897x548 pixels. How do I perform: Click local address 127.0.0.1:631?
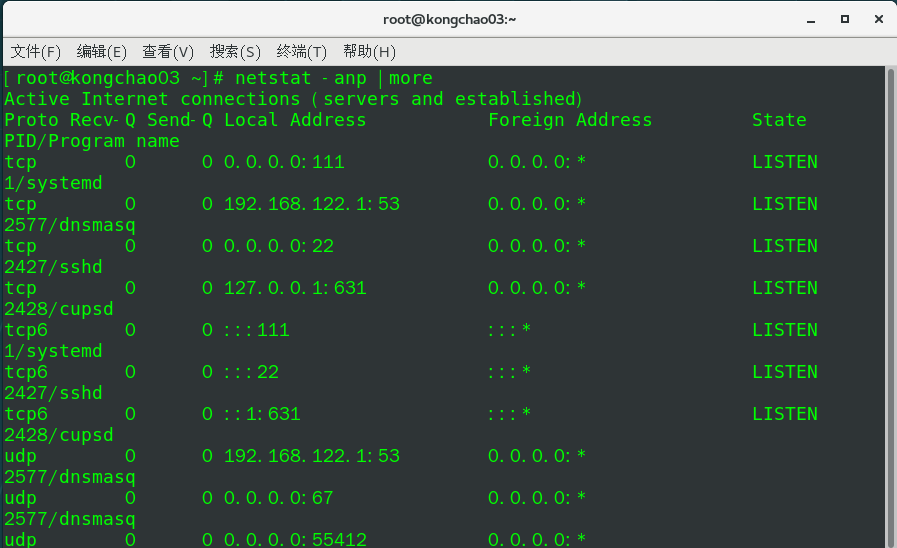click(x=295, y=288)
